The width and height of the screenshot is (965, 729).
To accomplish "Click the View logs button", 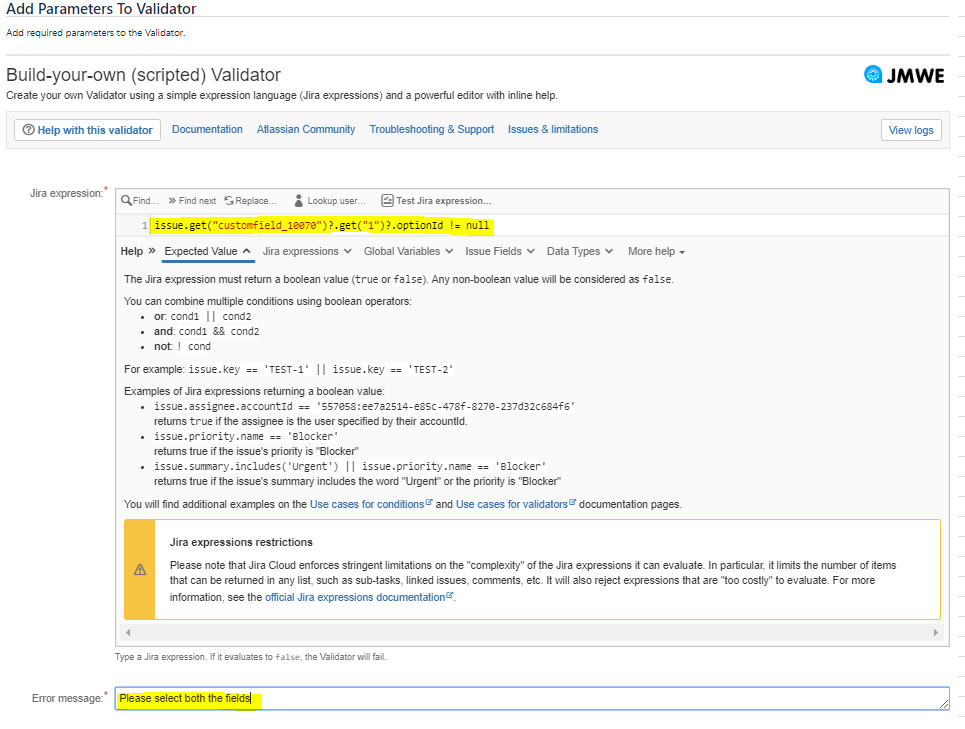I will click(911, 130).
